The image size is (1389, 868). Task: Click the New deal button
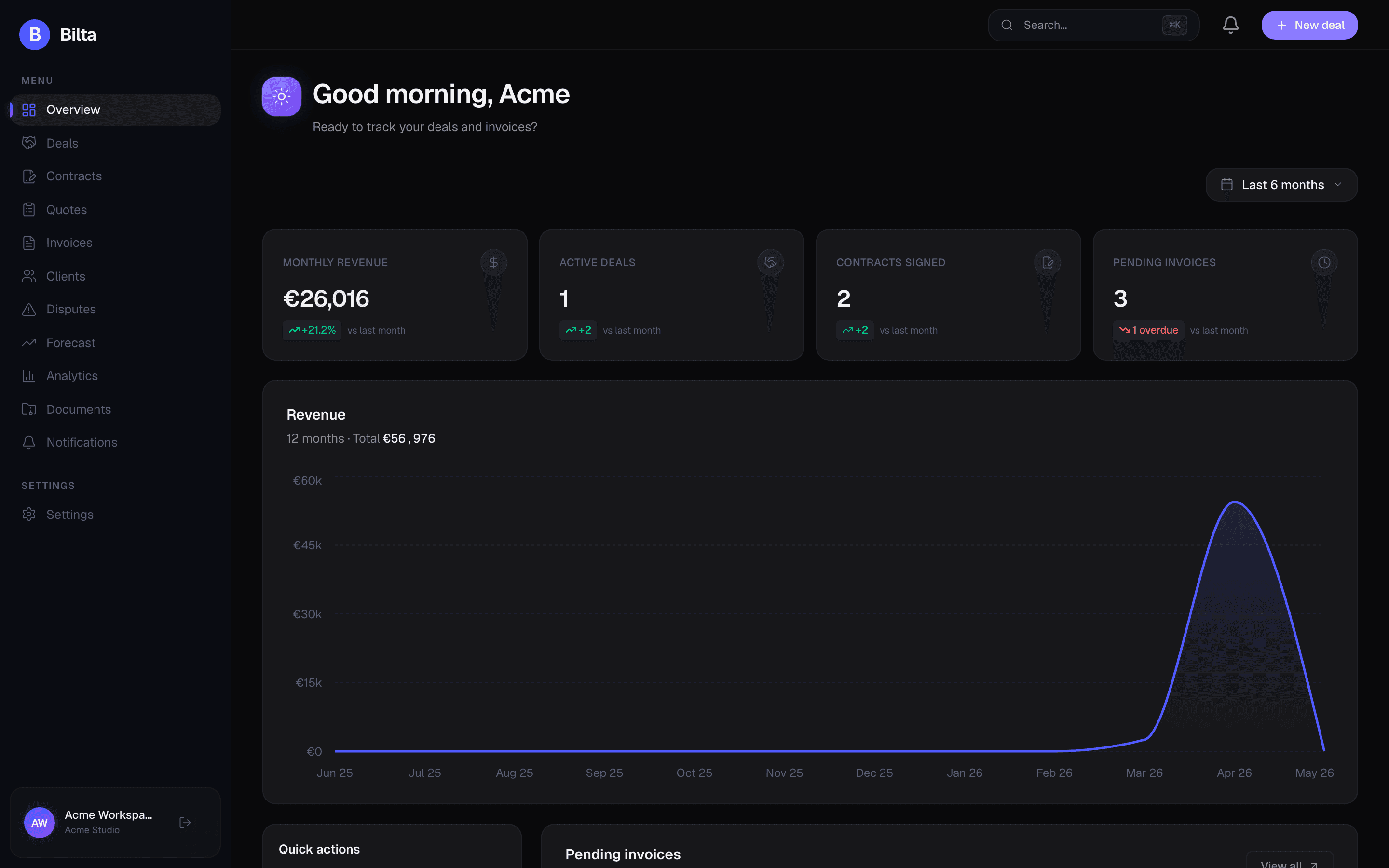click(x=1309, y=25)
